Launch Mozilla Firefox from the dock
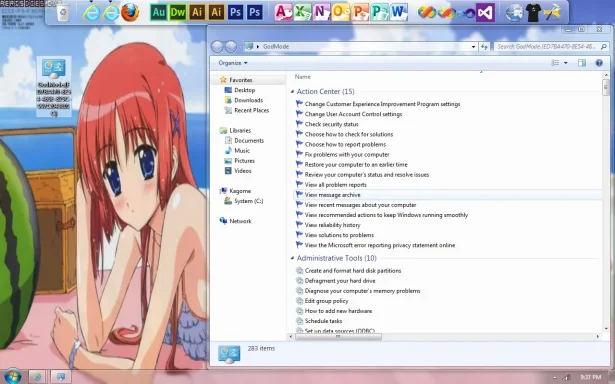Viewport: 615px width, 384px height. (130, 13)
